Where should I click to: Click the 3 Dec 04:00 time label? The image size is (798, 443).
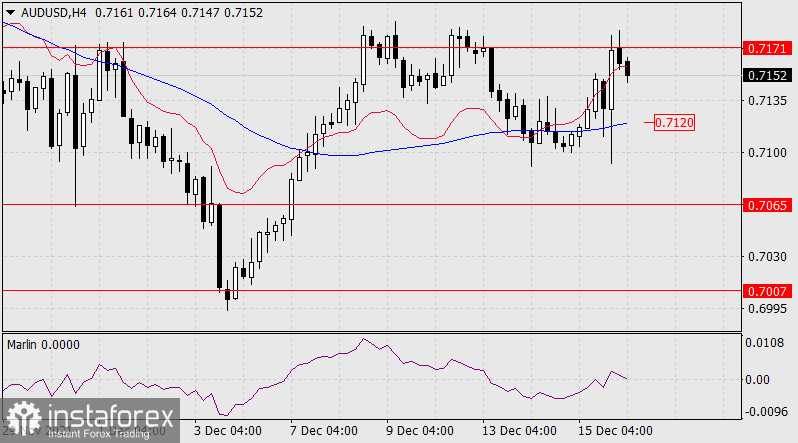(229, 431)
